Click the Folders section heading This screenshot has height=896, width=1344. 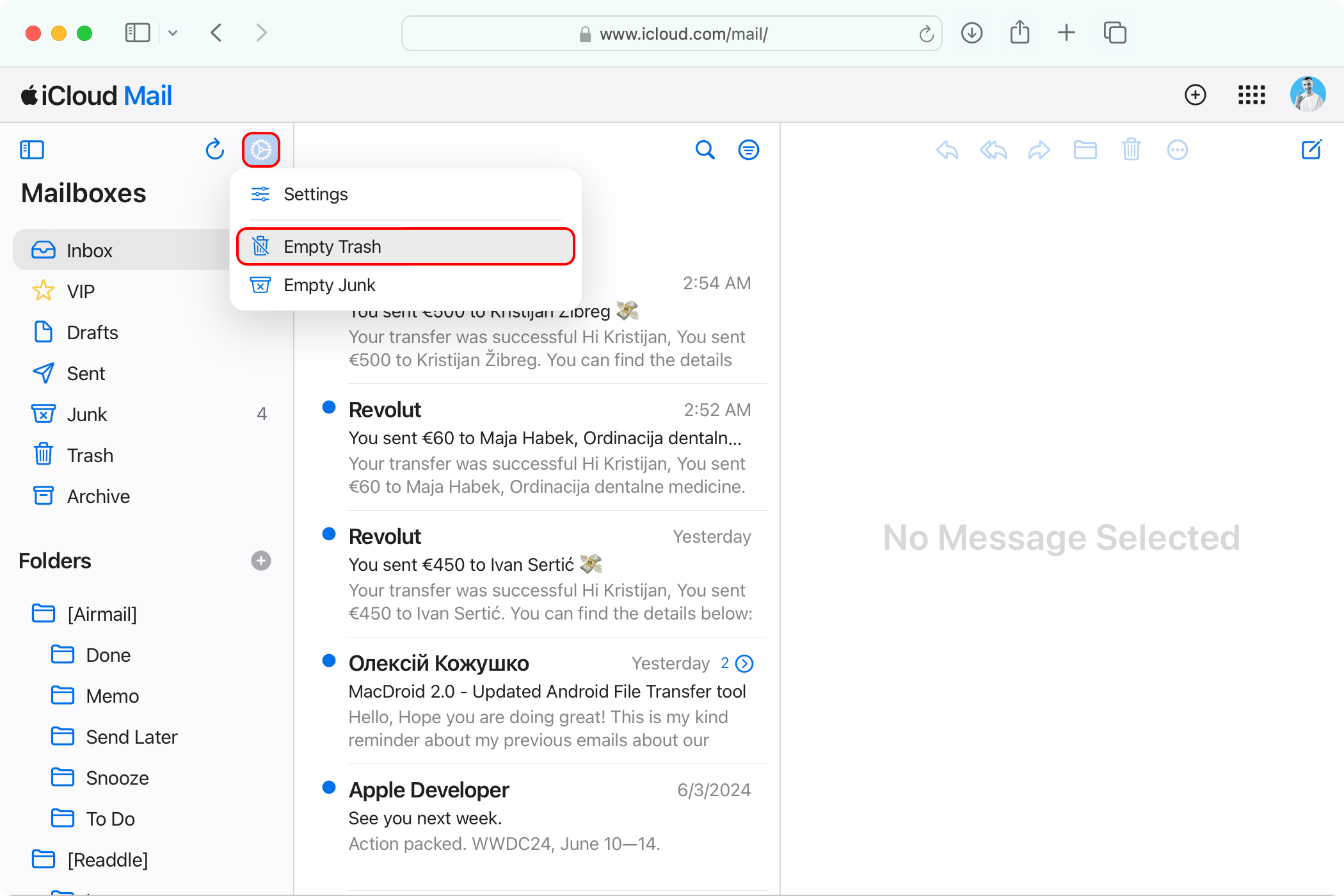tap(55, 561)
